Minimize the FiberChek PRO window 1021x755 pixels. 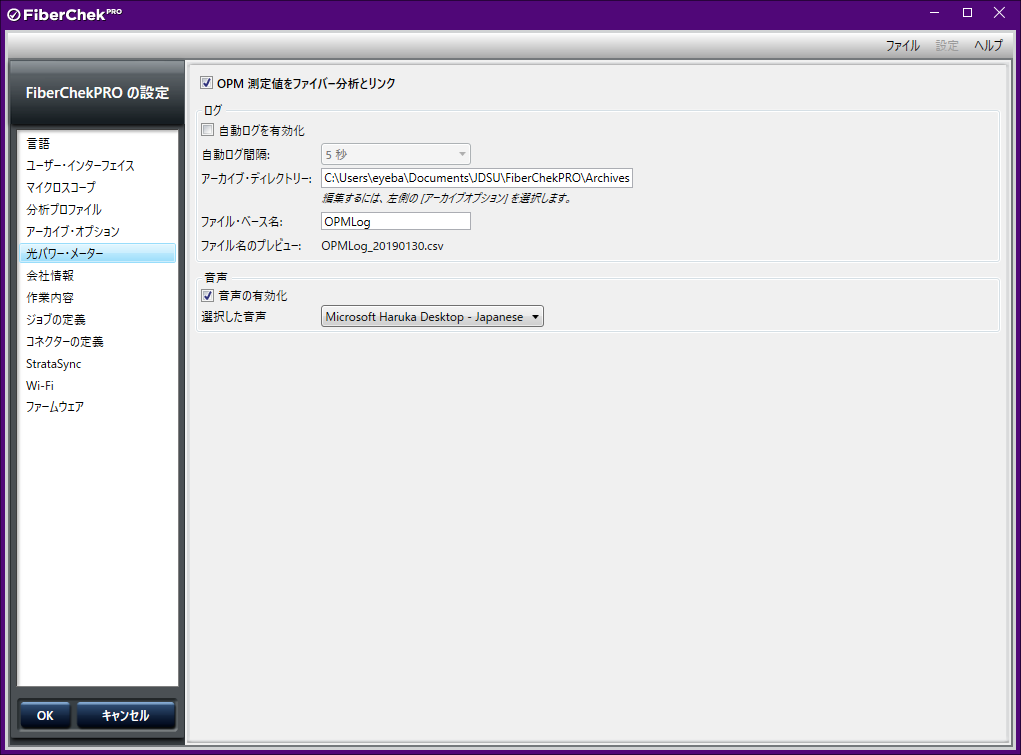coord(934,13)
